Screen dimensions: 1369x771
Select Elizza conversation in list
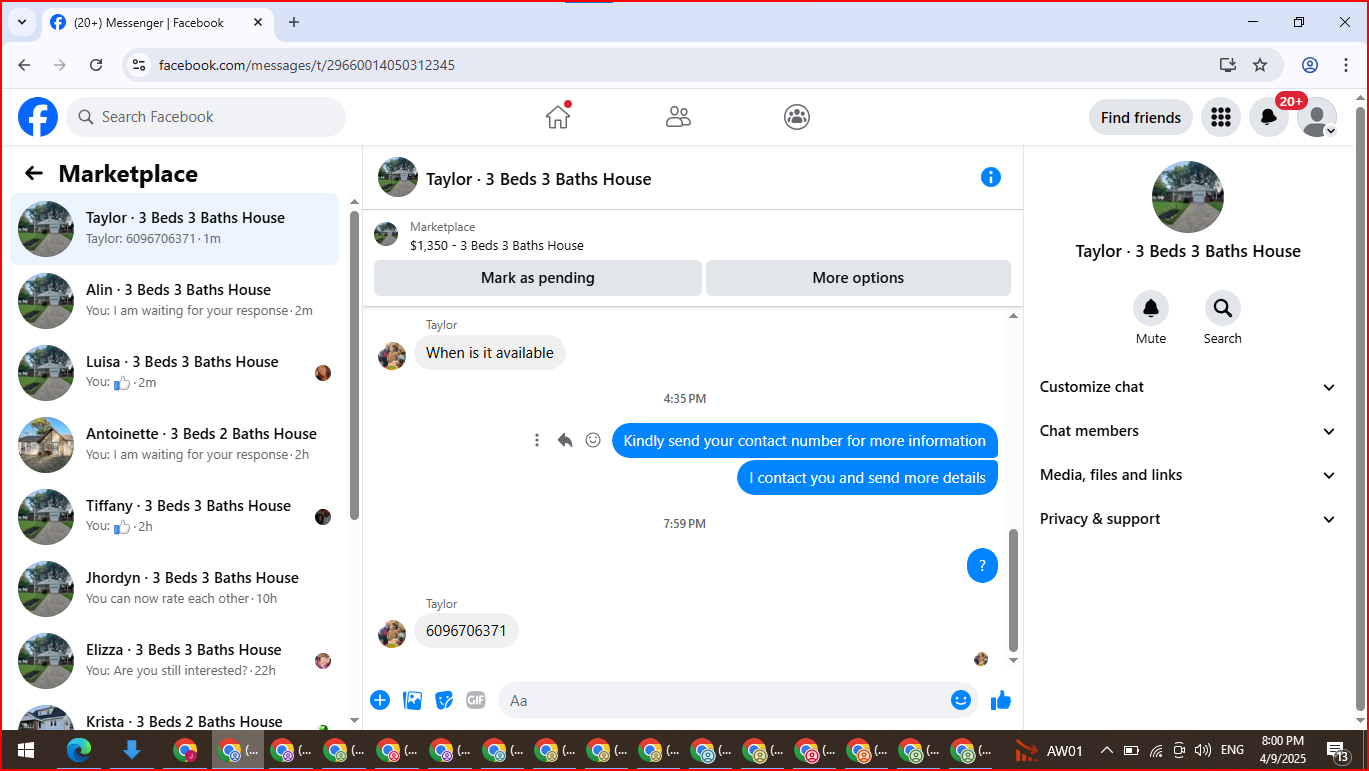[x=175, y=661]
